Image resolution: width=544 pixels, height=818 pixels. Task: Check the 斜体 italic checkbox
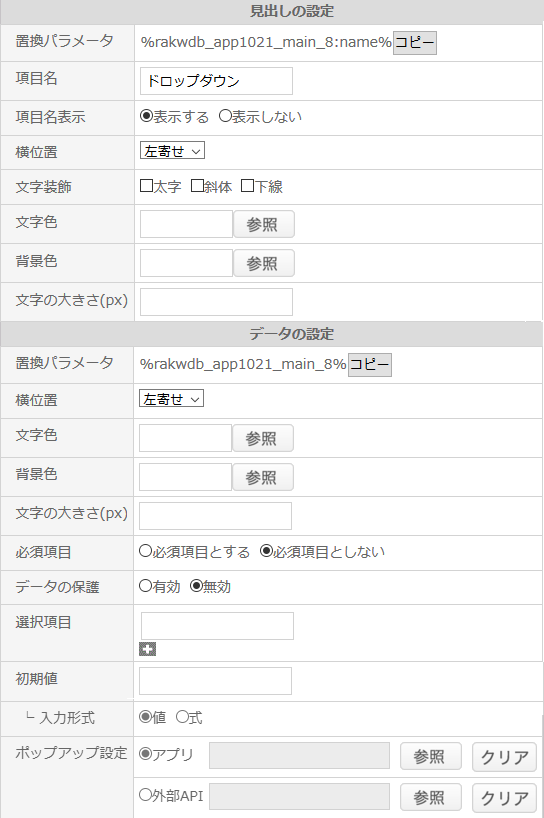pyautogui.click(x=197, y=186)
